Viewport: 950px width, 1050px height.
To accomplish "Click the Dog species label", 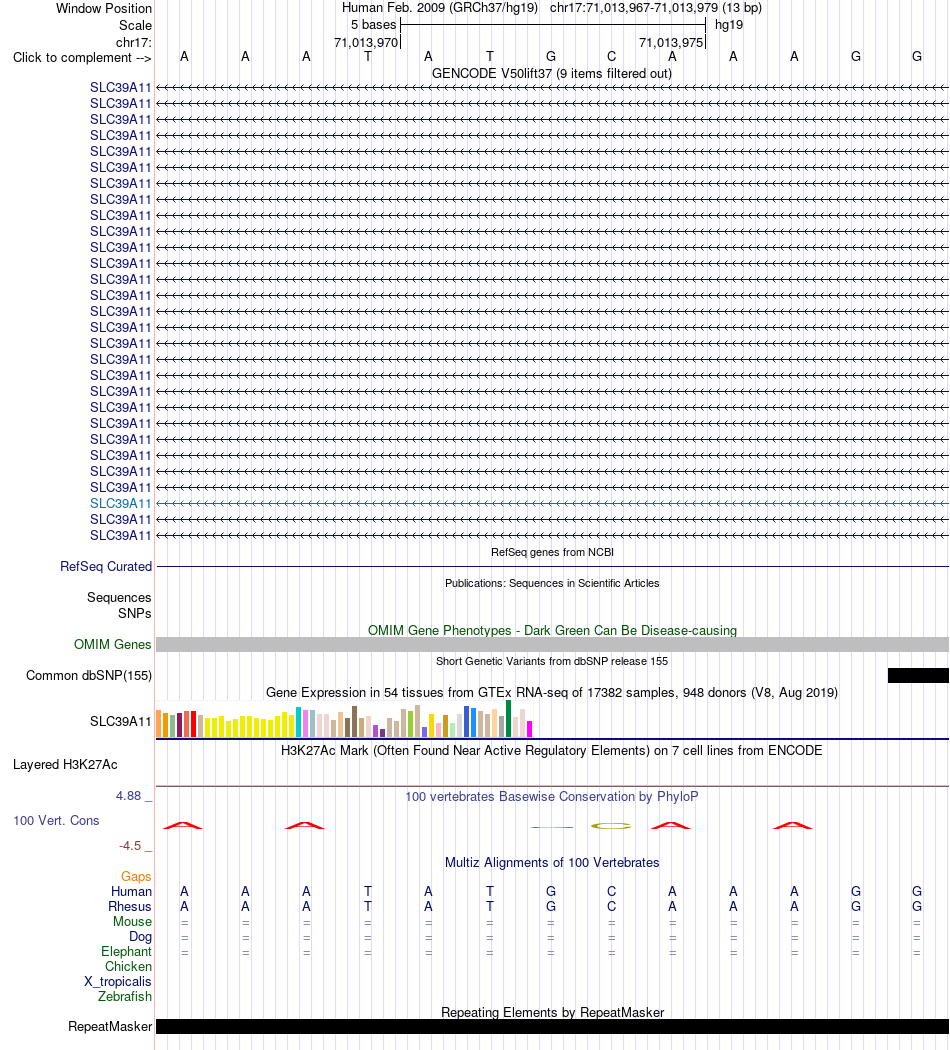I will click(x=141, y=937).
